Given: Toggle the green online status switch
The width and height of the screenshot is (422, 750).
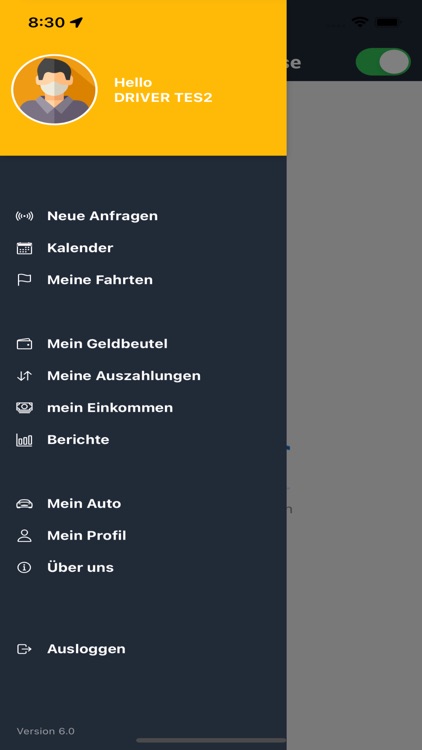Looking at the screenshot, I should (383, 62).
